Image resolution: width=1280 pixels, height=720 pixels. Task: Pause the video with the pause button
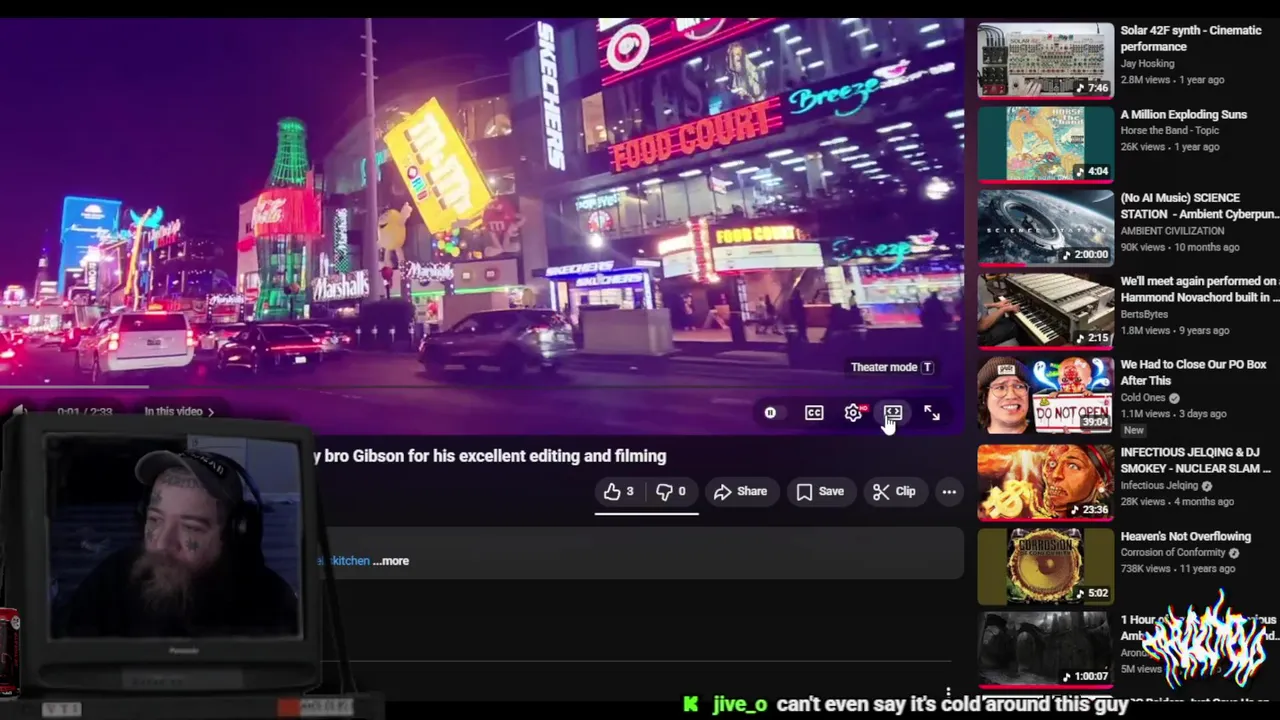point(770,412)
